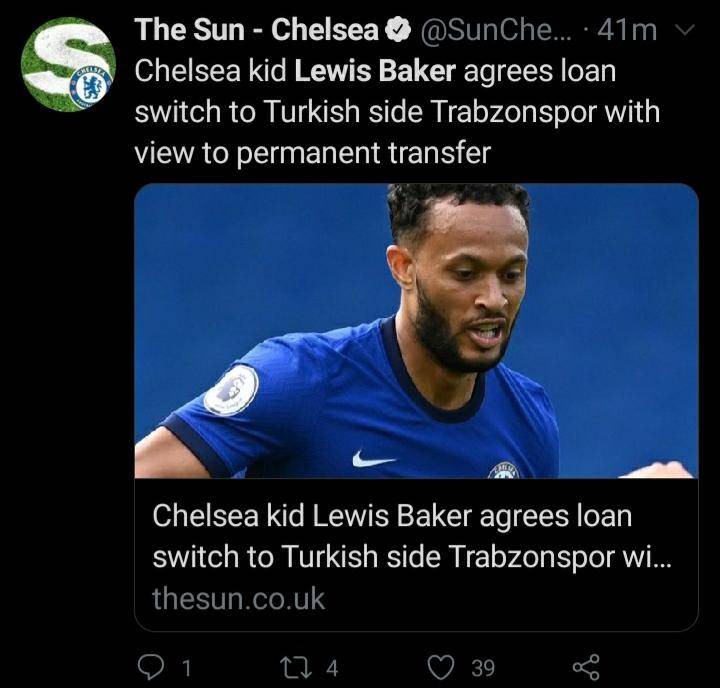Expand the tweet options chevron
Screen dimensions: 720x688
(x=684, y=31)
